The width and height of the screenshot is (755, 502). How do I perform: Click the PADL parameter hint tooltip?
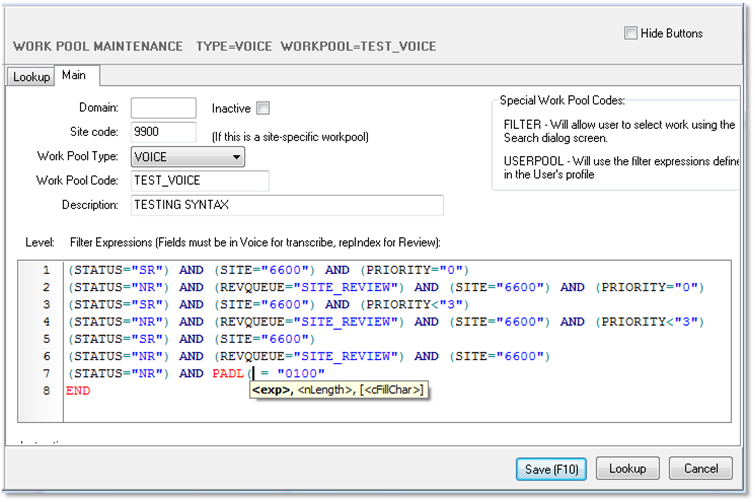(x=338, y=390)
